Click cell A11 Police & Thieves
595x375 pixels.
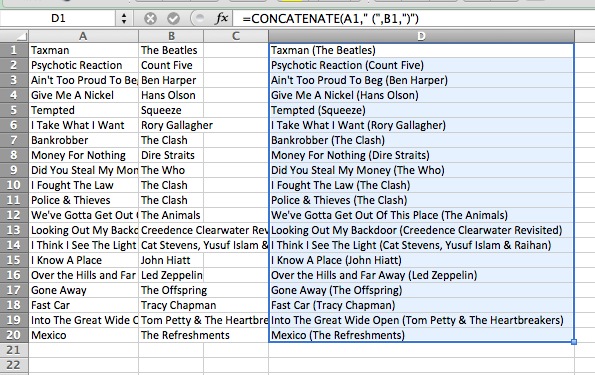[x=83, y=200]
